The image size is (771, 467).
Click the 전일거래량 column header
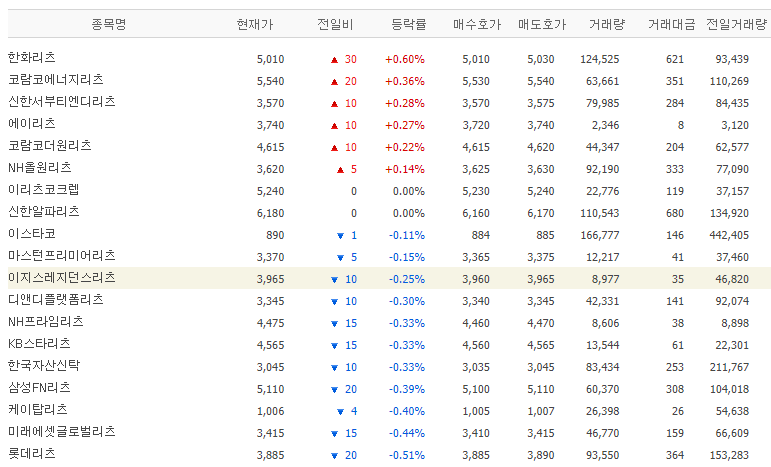point(736,24)
